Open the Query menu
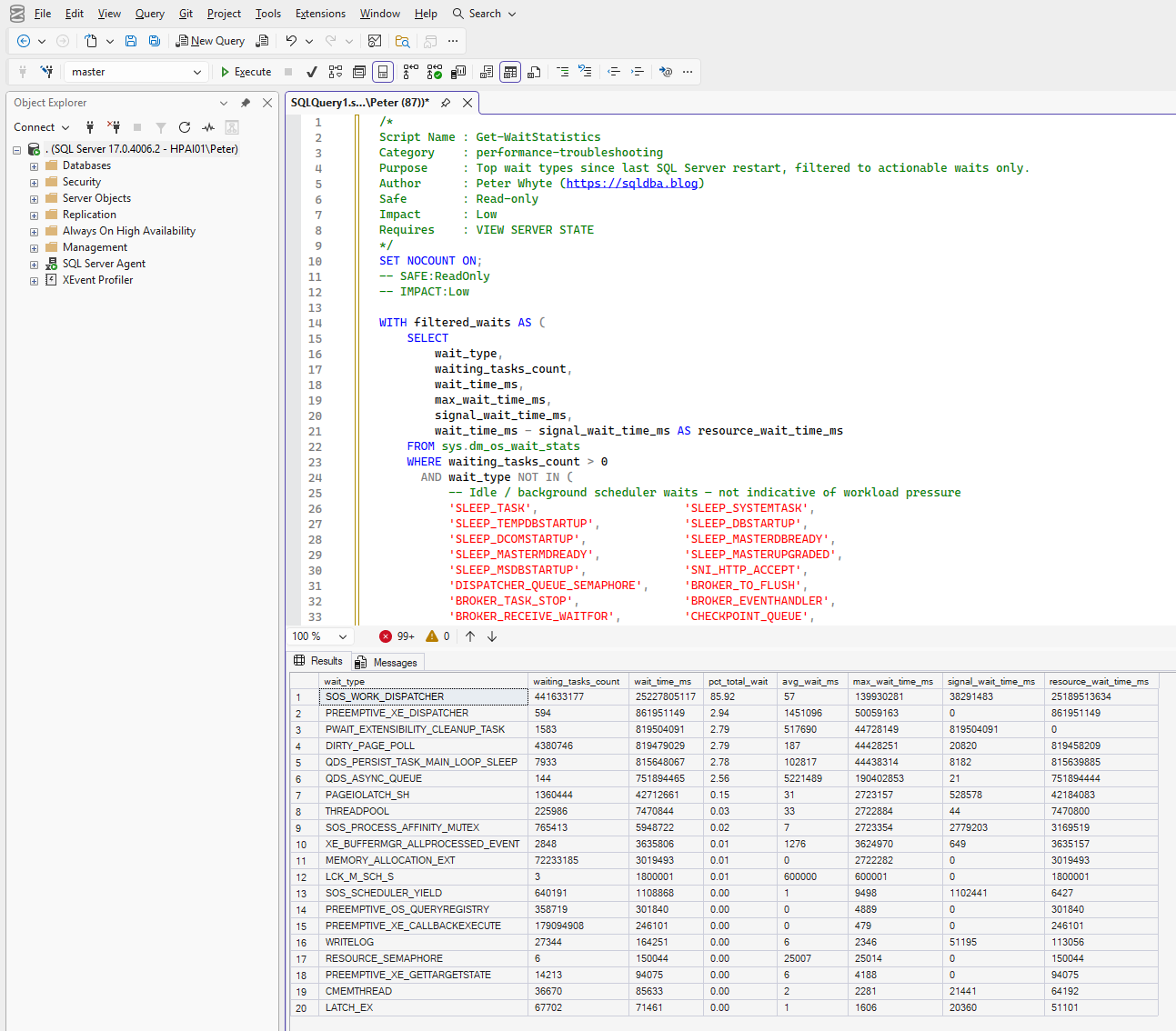This screenshot has height=1031, width=1176. [x=150, y=14]
